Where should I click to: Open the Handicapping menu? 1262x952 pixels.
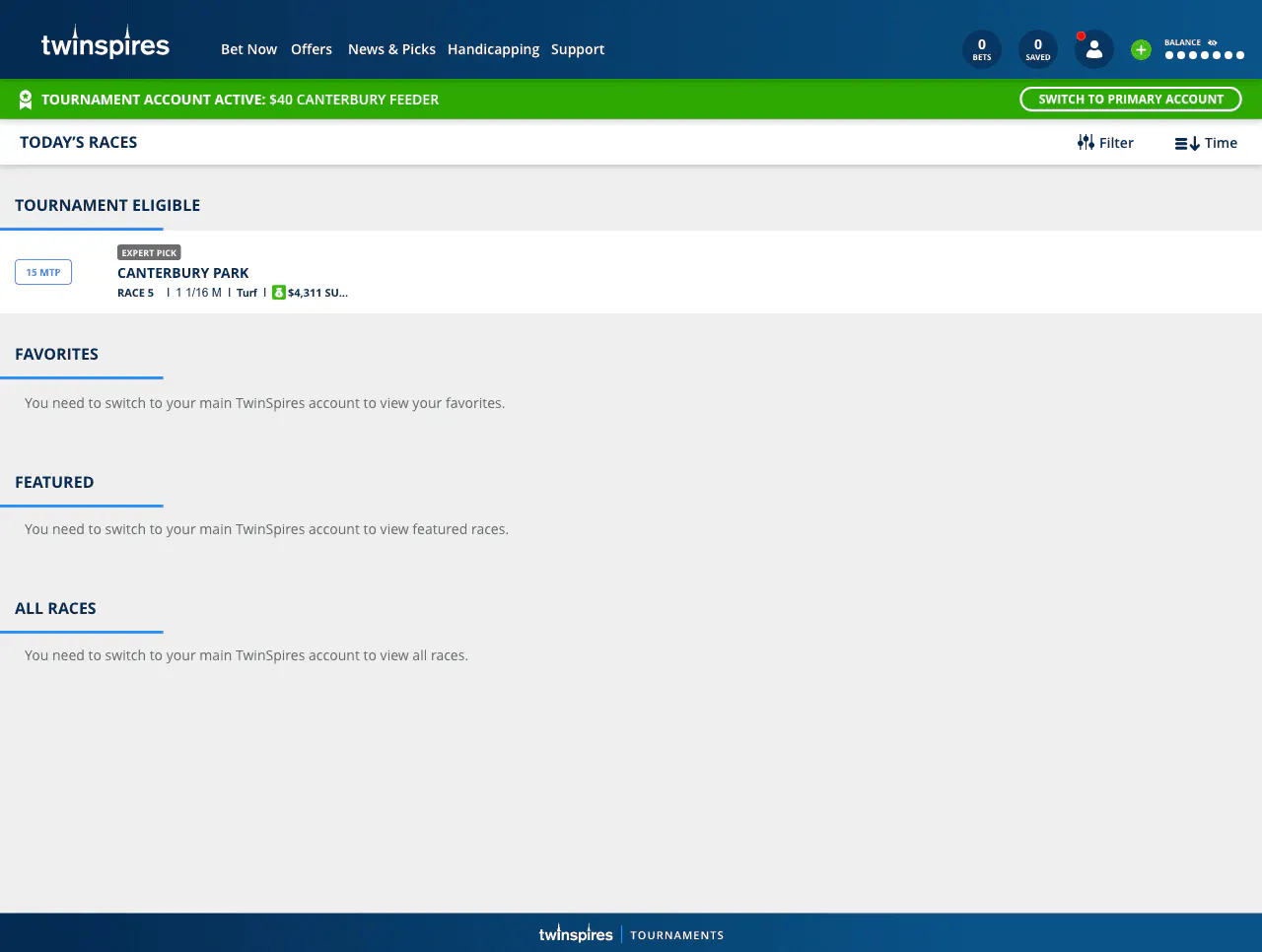click(x=493, y=49)
